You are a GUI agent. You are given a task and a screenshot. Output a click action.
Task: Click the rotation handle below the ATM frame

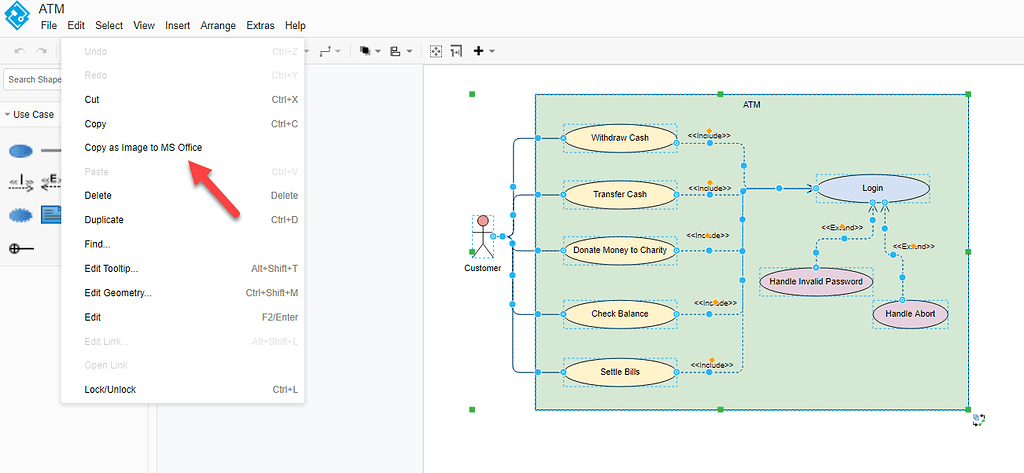(x=978, y=419)
